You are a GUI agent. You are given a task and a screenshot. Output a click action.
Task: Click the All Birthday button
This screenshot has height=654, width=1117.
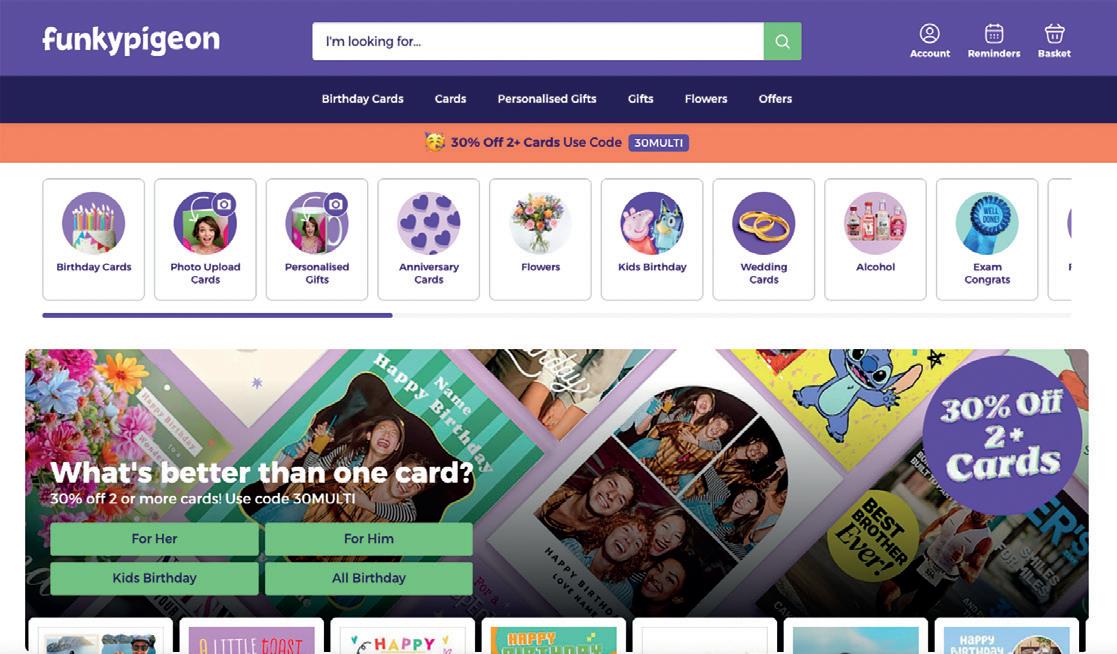pos(369,578)
